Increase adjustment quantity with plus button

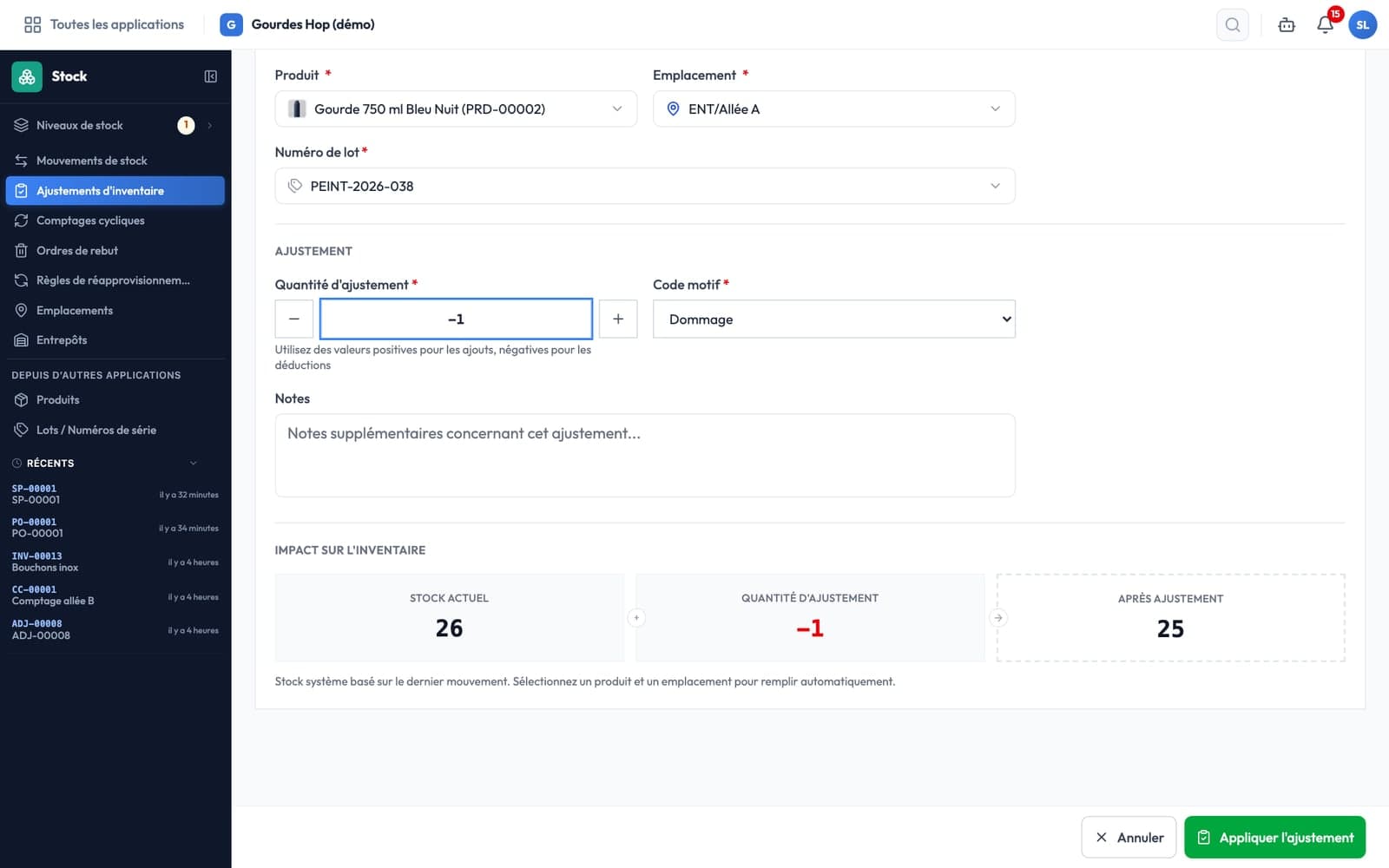click(618, 319)
